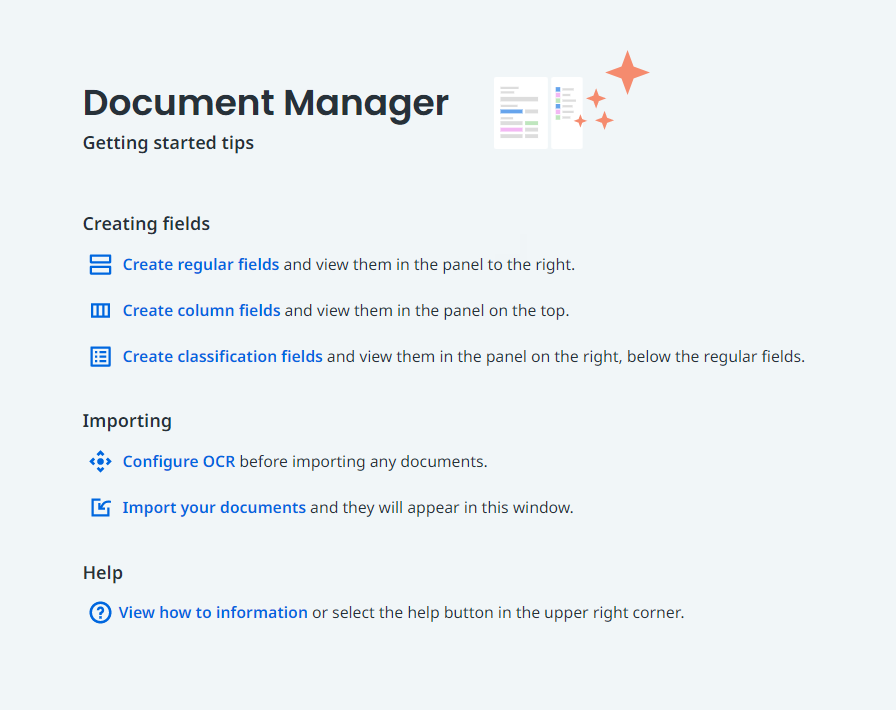Open the "View how to information" link
The image size is (896, 710).
(x=213, y=612)
